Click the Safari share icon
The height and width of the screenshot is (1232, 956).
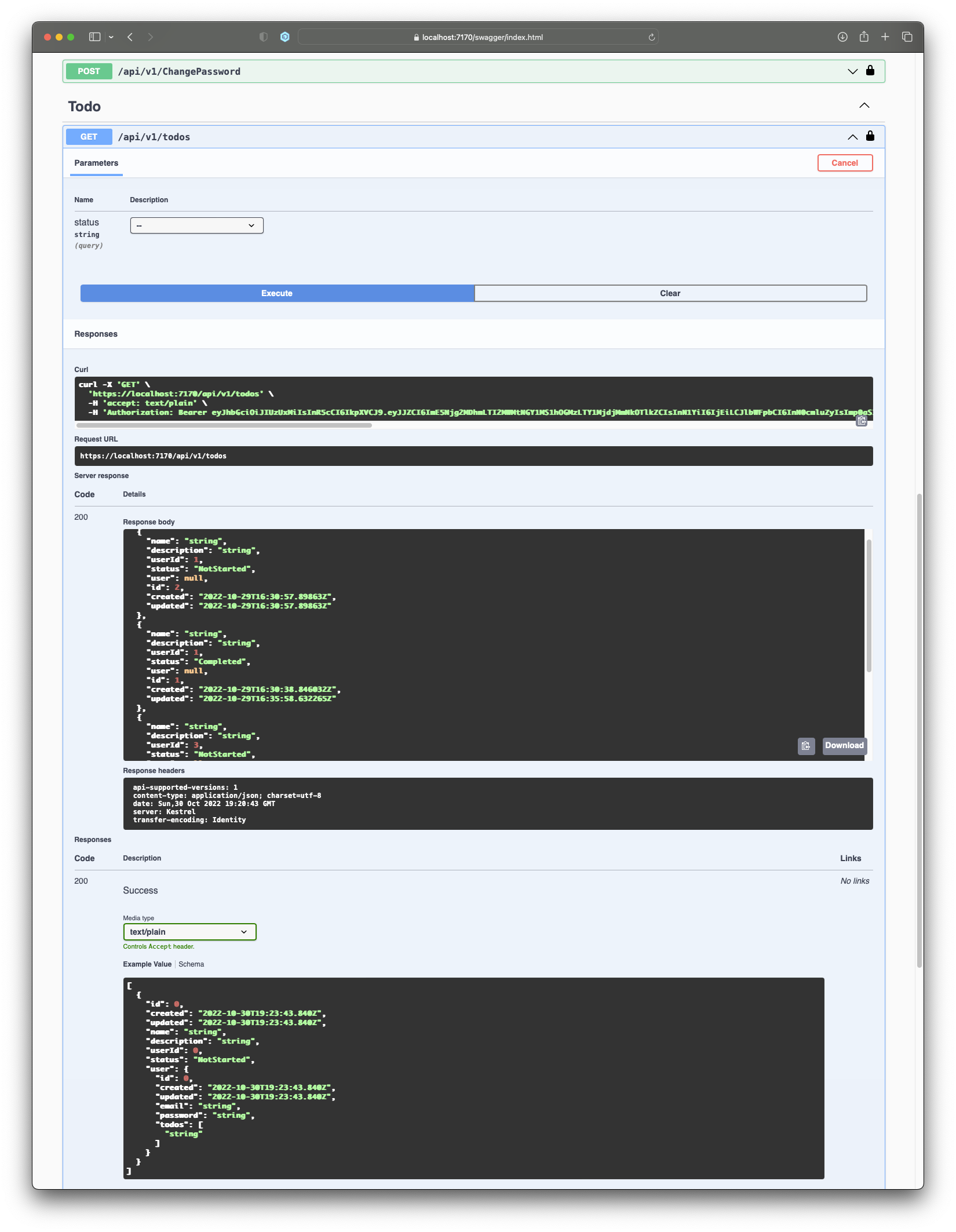tap(864, 37)
